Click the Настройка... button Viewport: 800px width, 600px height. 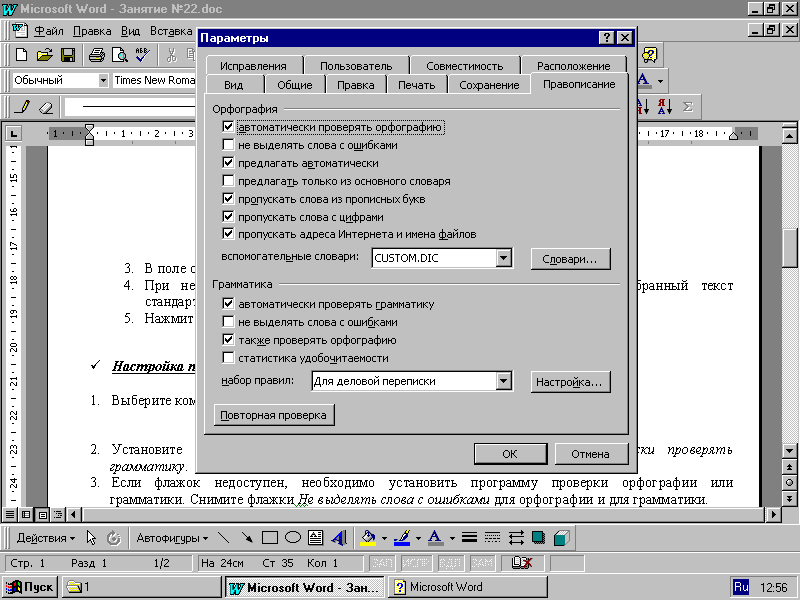(x=570, y=382)
